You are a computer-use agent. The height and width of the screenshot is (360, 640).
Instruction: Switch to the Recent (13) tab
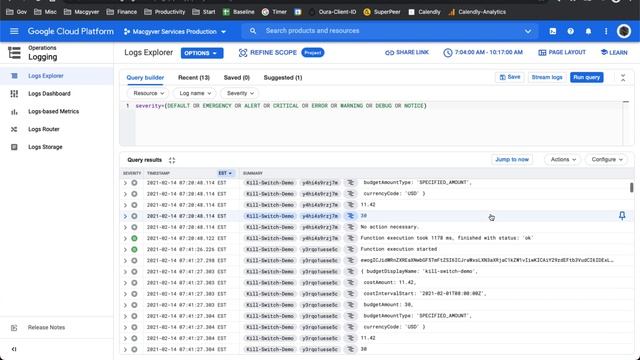click(x=194, y=78)
